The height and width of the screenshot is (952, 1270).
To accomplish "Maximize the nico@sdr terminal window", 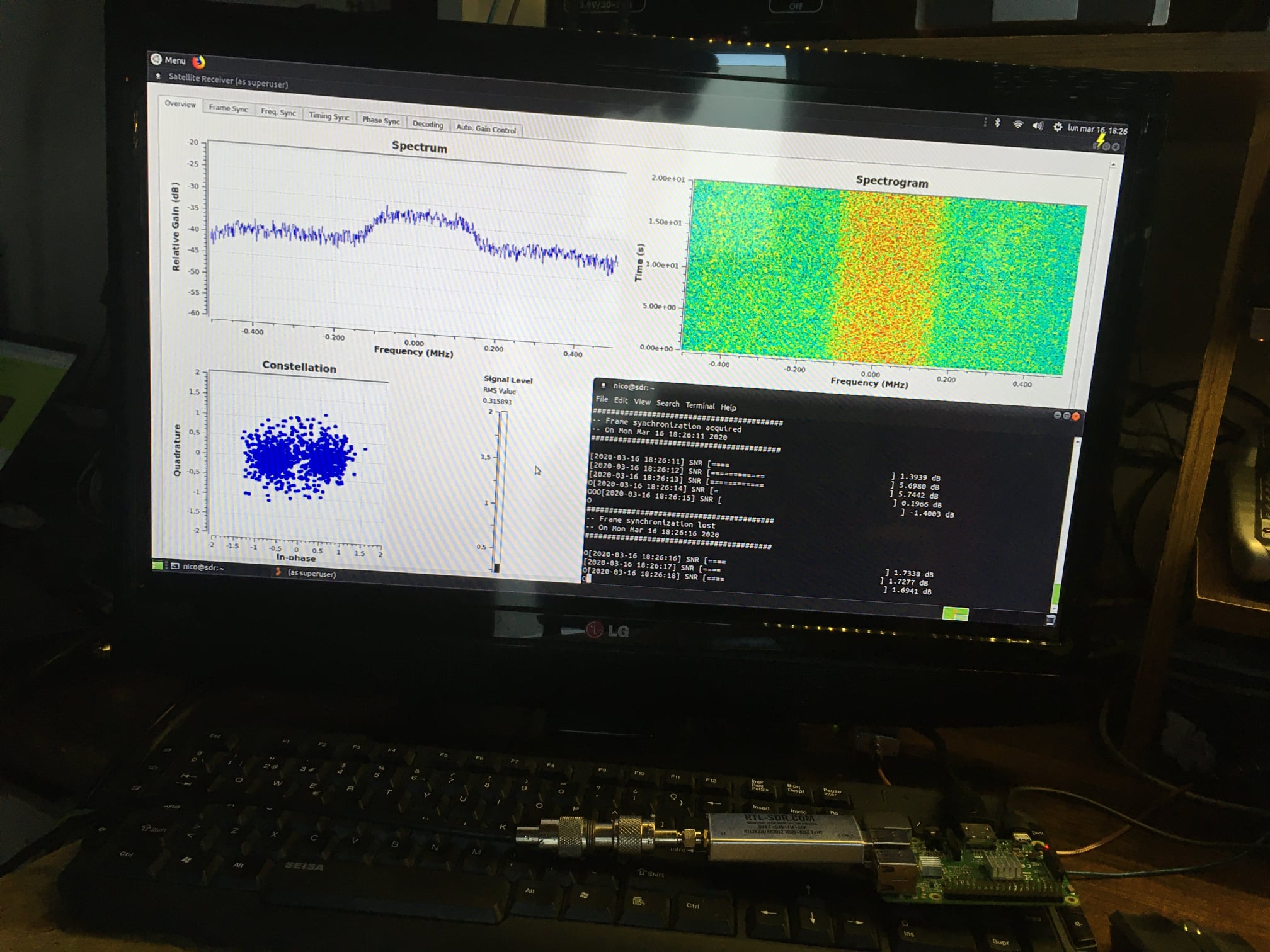I will 1067,416.
